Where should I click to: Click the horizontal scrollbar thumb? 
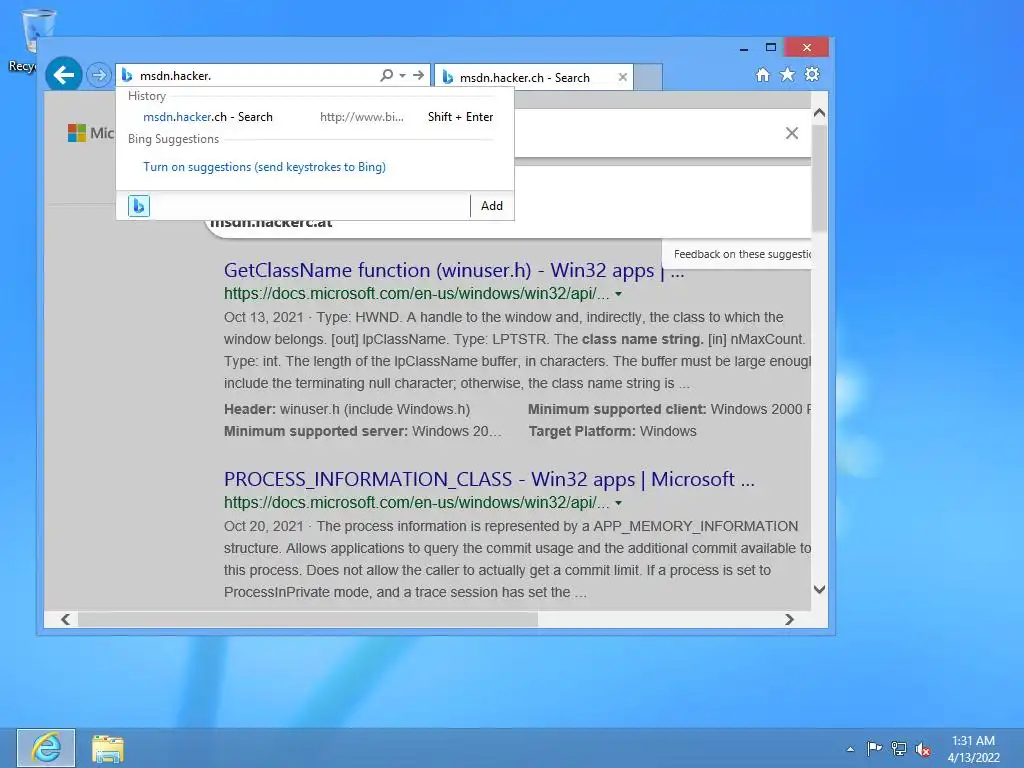(308, 619)
